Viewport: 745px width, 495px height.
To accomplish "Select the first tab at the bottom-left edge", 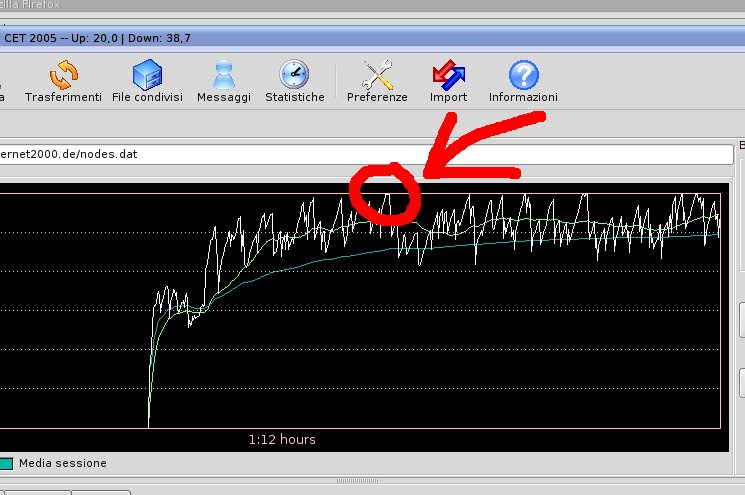I will click(35, 492).
